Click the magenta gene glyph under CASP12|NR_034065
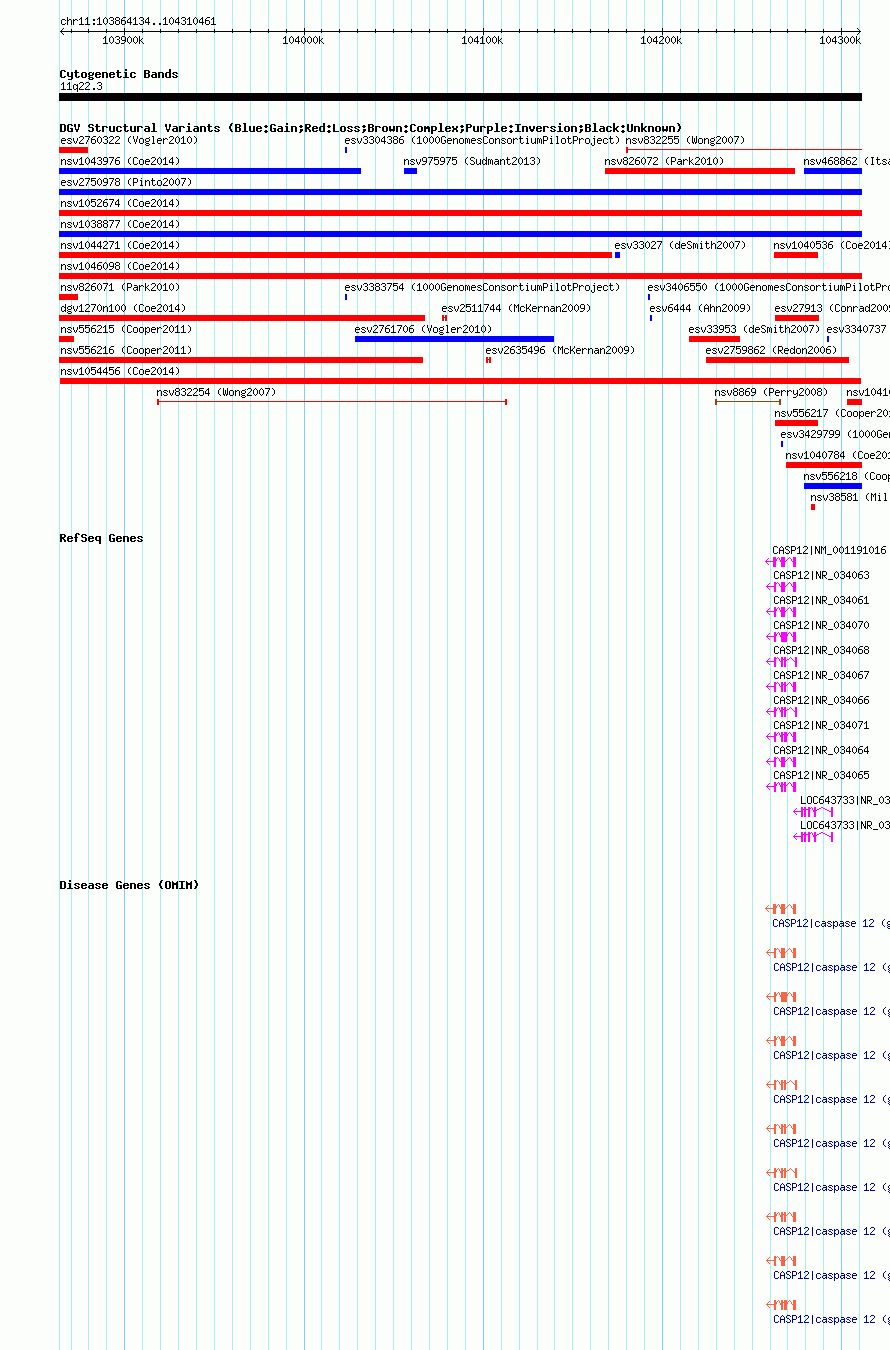 [782, 787]
